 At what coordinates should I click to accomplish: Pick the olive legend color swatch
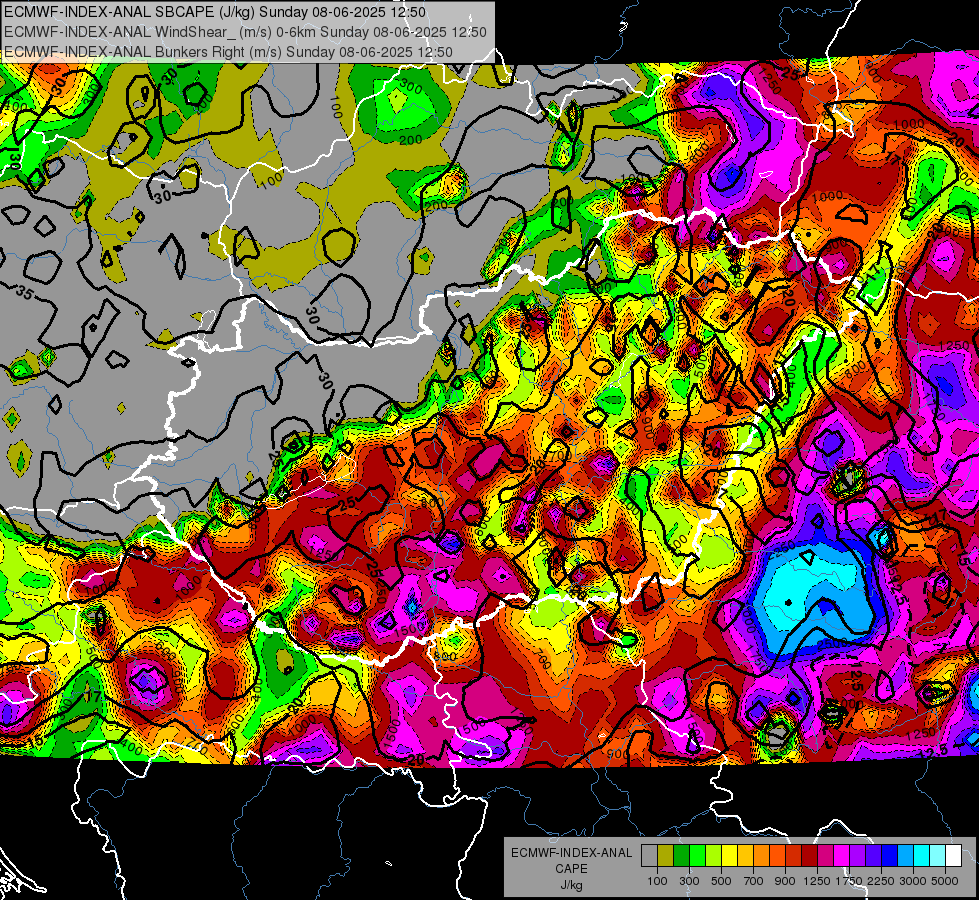pos(666,855)
